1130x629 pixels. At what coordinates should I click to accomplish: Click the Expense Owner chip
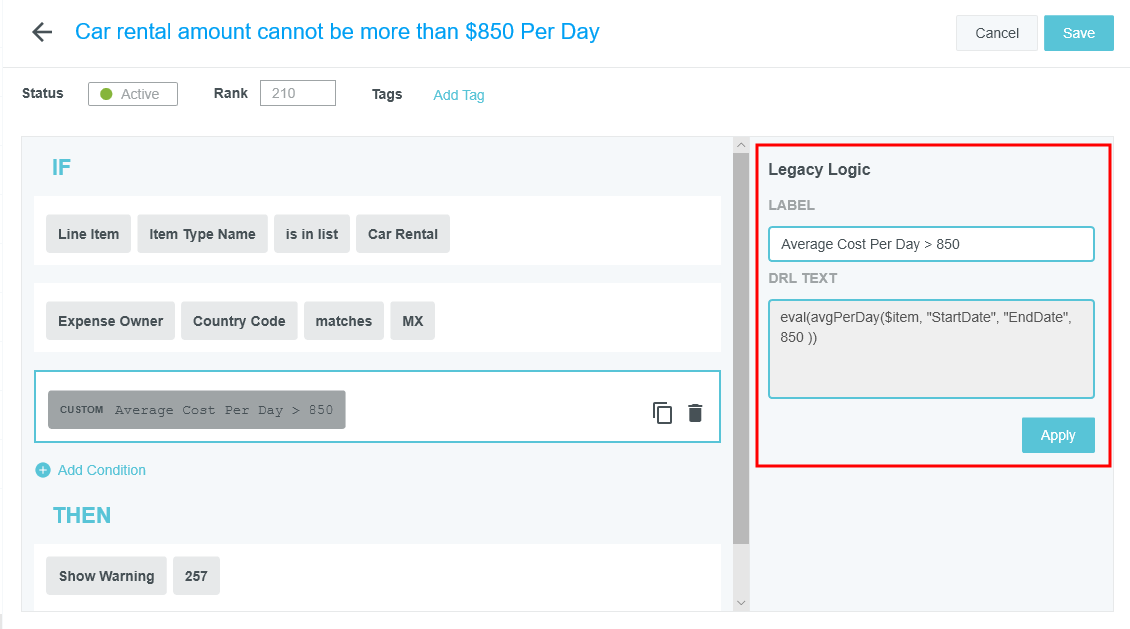click(x=110, y=321)
